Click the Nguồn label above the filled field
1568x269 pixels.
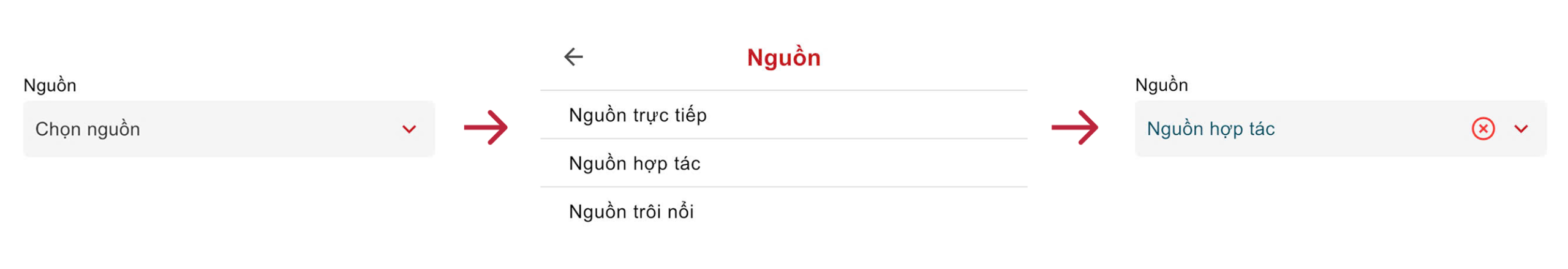1161,85
